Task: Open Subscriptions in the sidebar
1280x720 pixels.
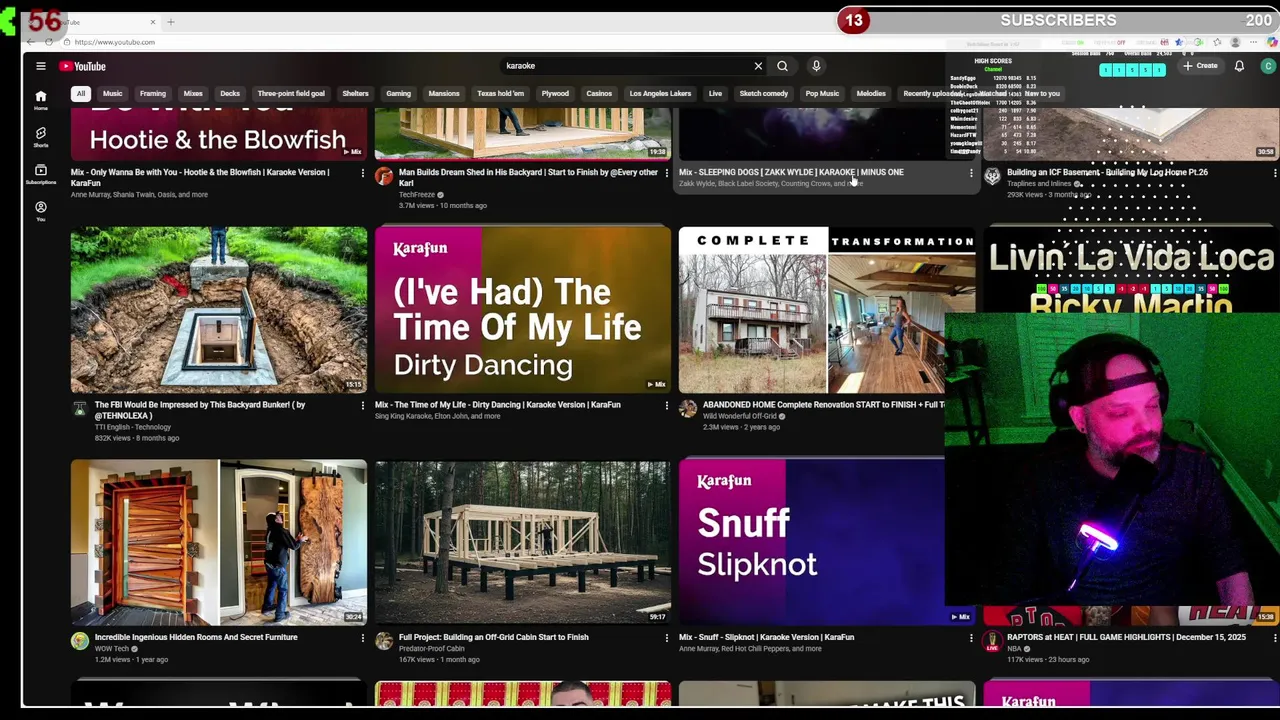Action: (x=41, y=174)
